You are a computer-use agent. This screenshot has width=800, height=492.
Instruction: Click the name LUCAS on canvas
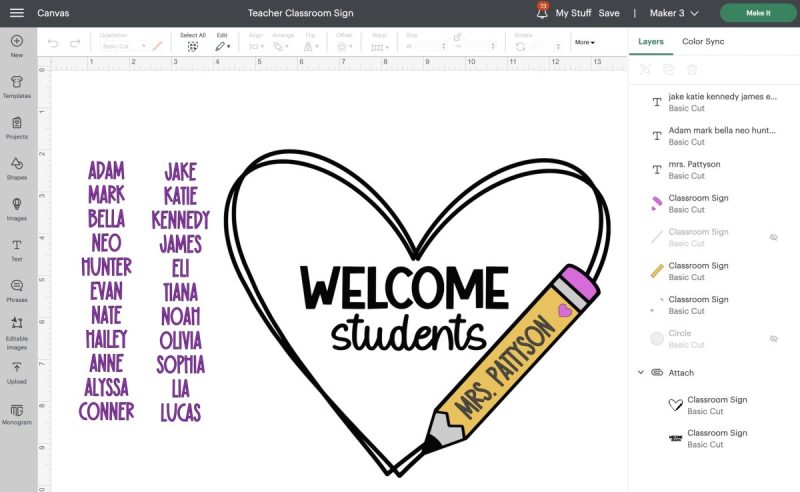pos(181,412)
